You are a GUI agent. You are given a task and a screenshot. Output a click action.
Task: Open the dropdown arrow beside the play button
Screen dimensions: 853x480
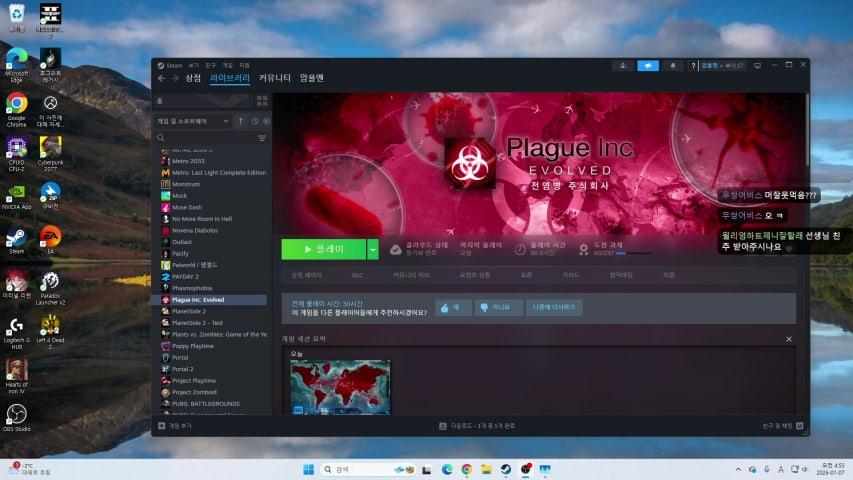coord(373,249)
